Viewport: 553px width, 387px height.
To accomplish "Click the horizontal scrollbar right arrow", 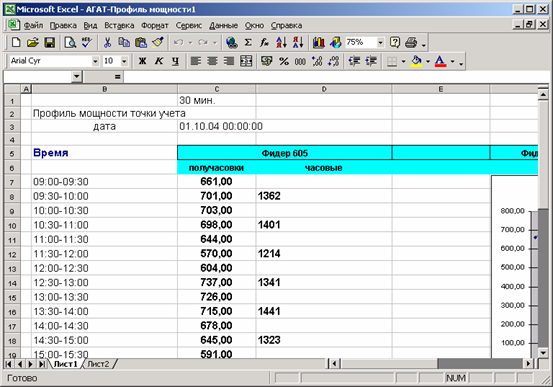I will [528, 363].
